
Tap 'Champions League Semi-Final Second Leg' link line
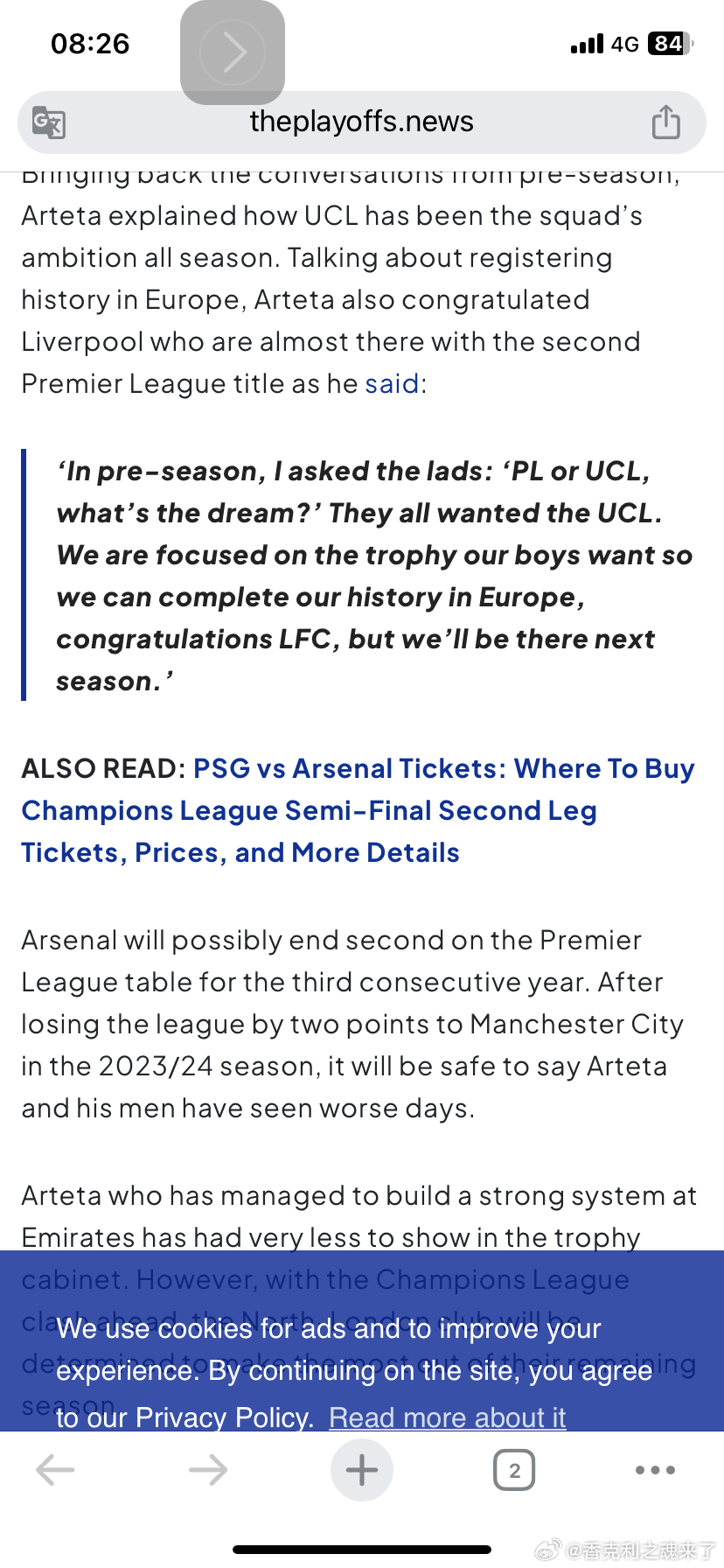[310, 810]
